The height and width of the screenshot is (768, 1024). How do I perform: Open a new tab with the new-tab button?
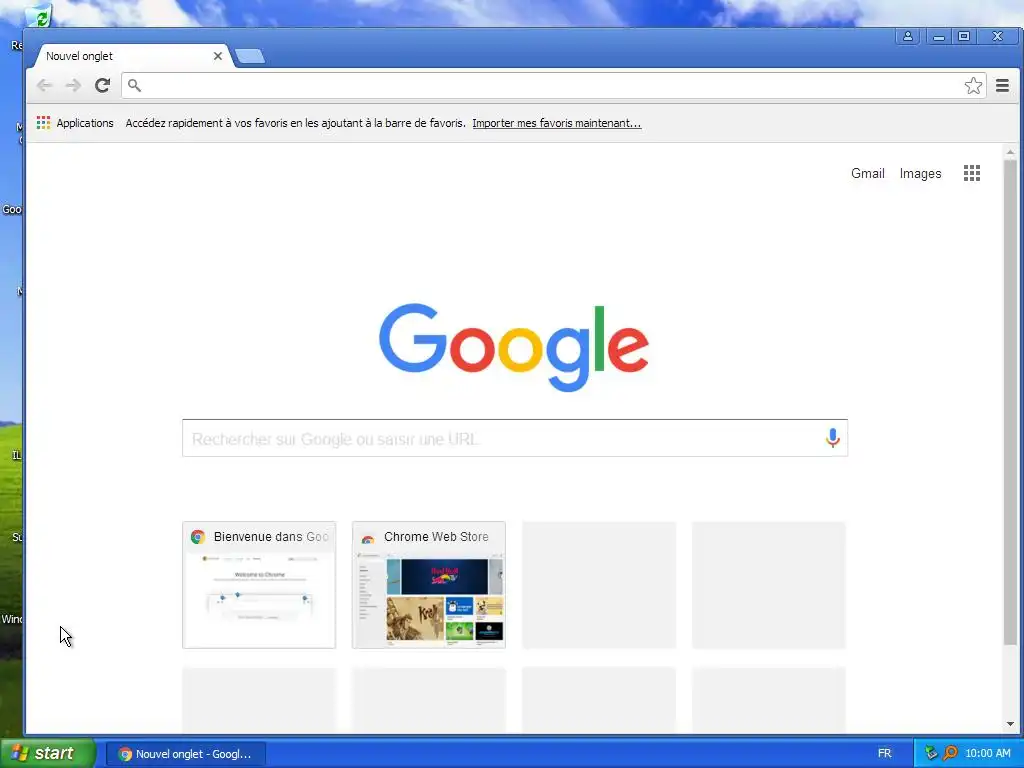point(250,56)
